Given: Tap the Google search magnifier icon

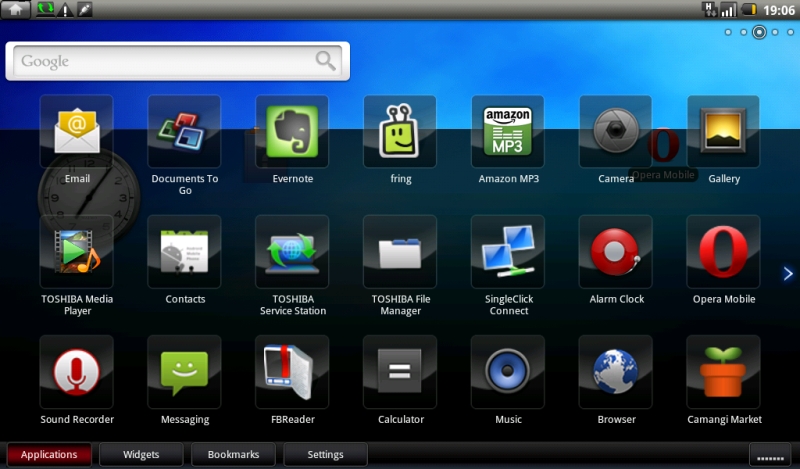Looking at the screenshot, I should click(x=325, y=61).
